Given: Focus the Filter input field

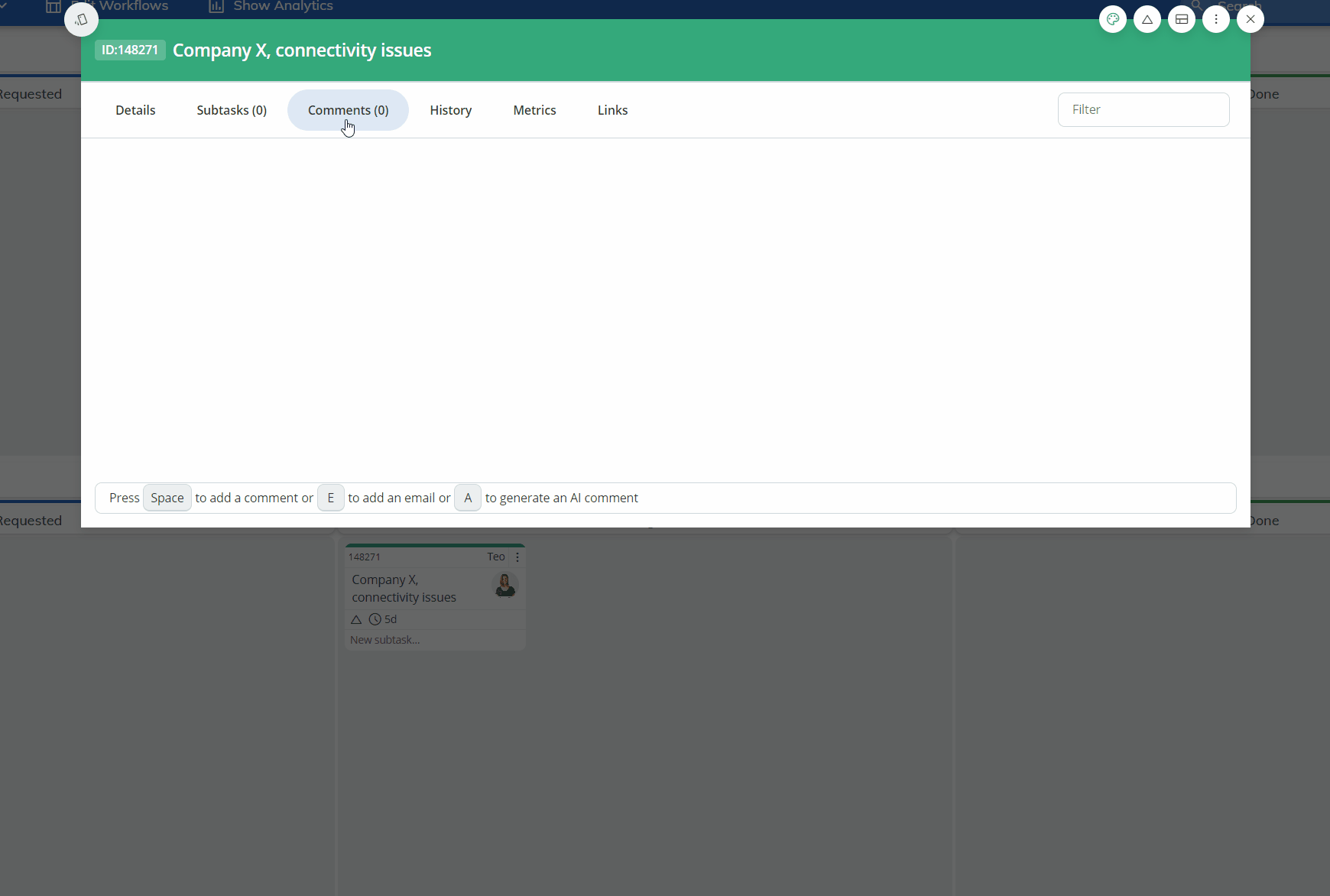Looking at the screenshot, I should pyautogui.click(x=1143, y=109).
